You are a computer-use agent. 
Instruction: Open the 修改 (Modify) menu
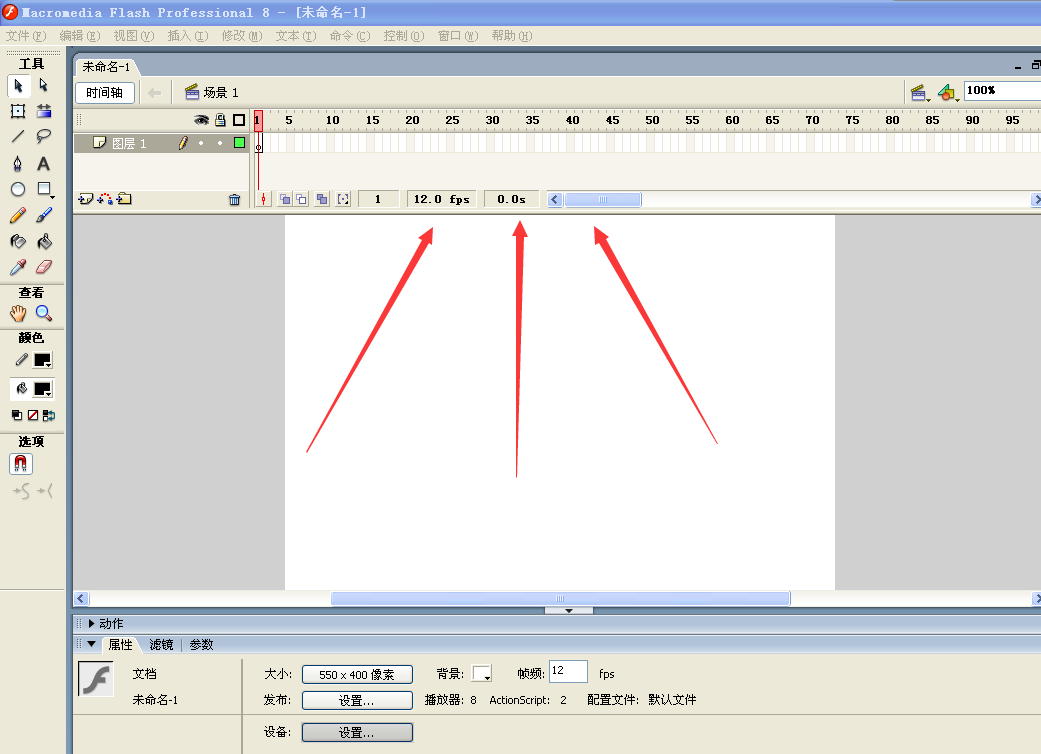[241, 36]
